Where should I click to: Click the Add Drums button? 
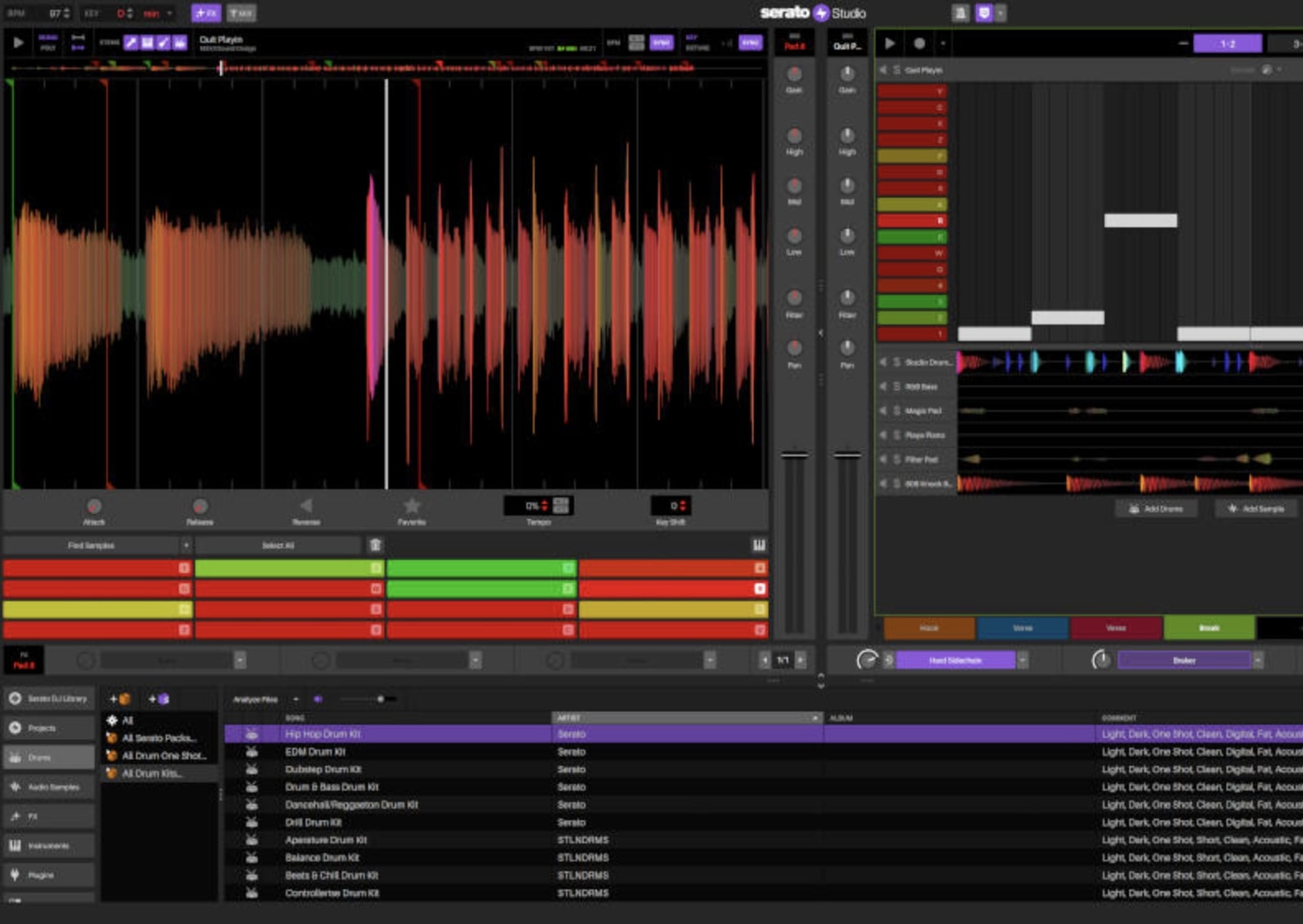pos(1156,509)
